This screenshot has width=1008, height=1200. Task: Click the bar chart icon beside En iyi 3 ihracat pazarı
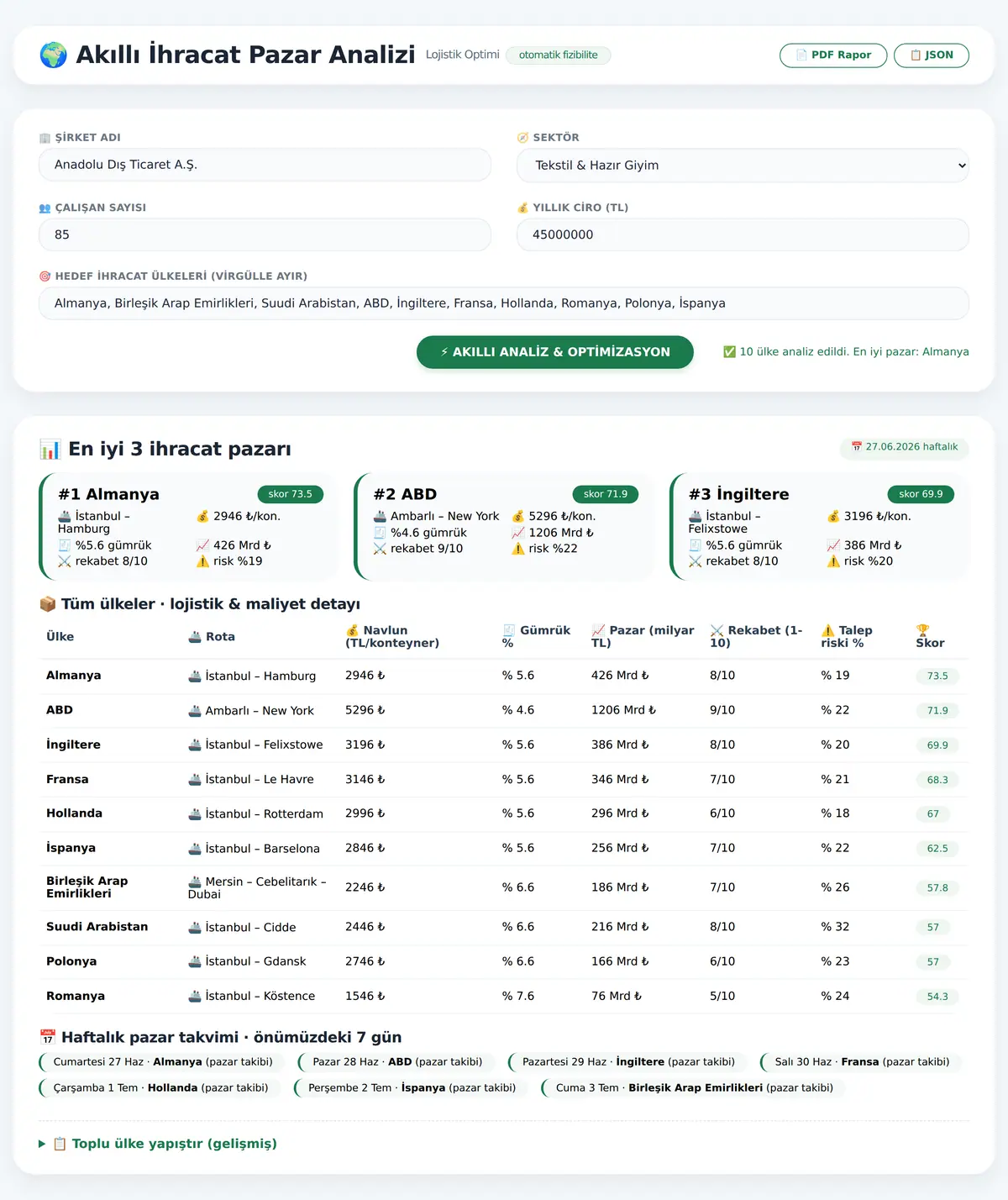(x=50, y=450)
